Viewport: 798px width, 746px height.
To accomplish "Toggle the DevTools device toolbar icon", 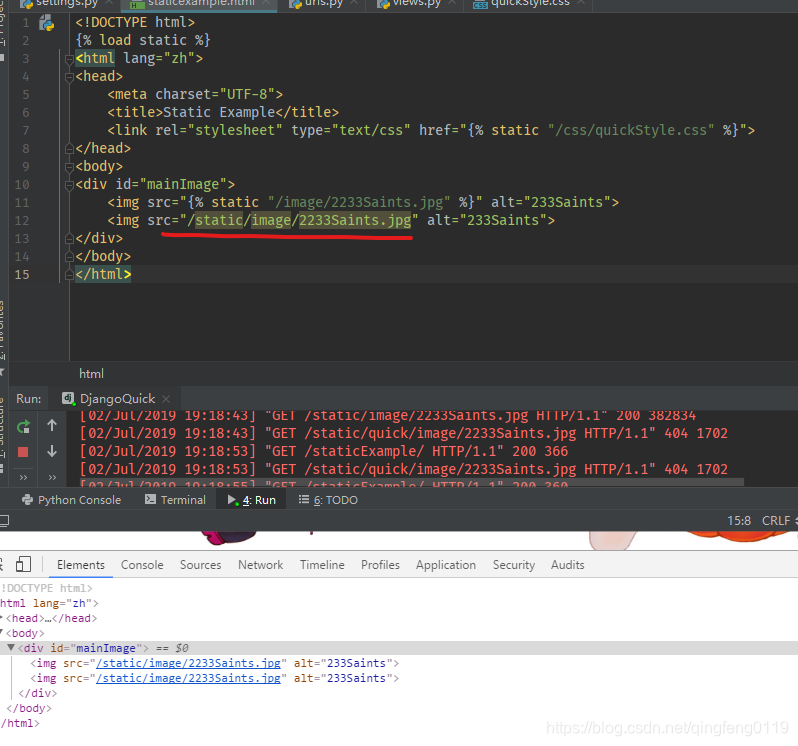I will tap(23, 564).
